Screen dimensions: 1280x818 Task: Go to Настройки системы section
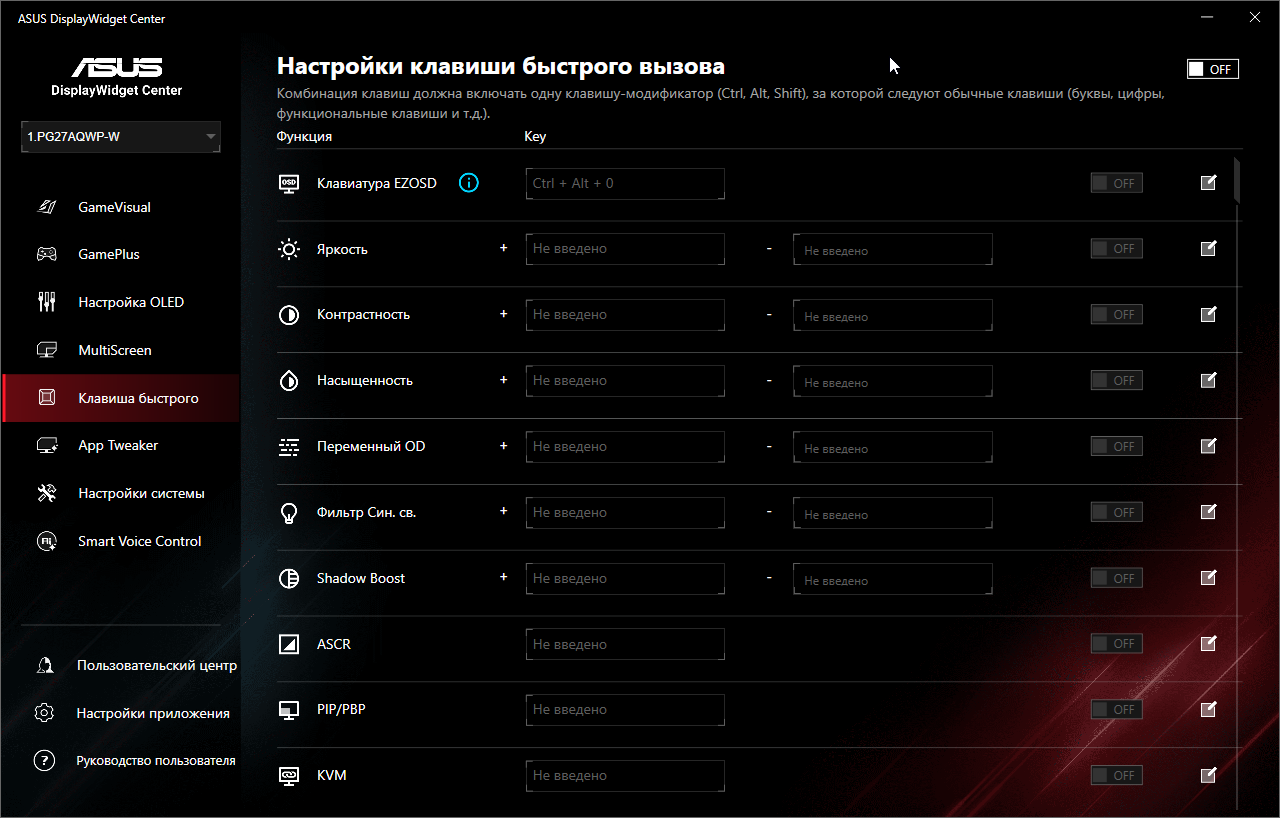141,493
